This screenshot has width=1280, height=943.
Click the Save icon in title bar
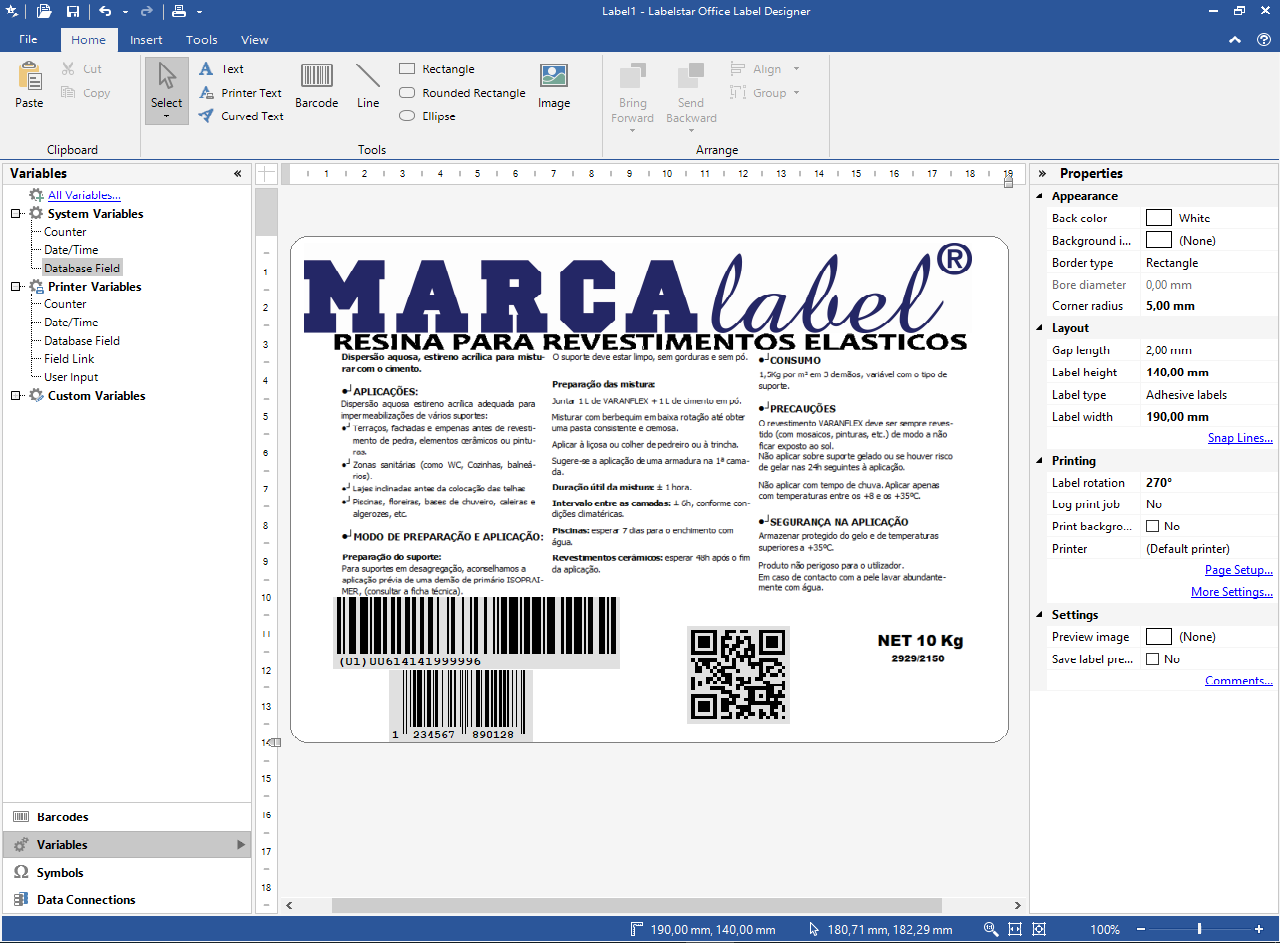point(73,11)
